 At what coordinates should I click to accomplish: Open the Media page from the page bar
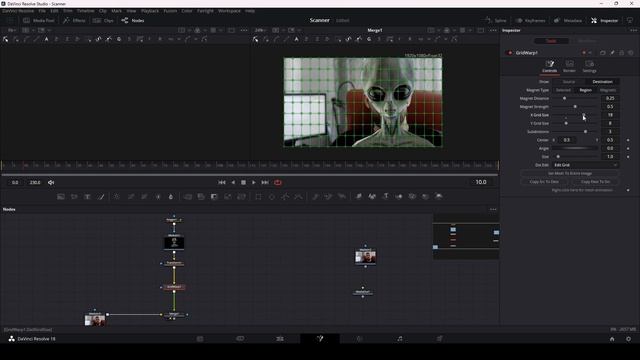[200, 339]
